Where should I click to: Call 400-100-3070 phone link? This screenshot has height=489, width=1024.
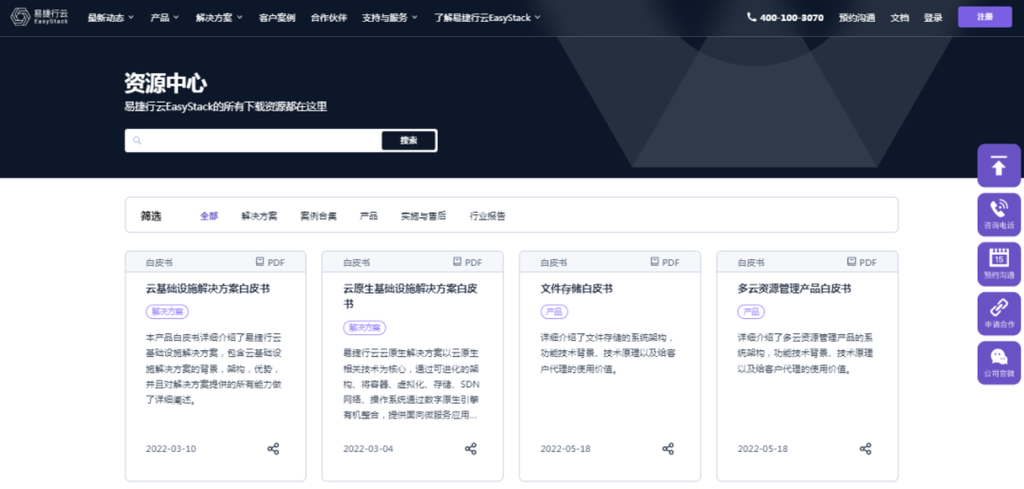click(792, 18)
